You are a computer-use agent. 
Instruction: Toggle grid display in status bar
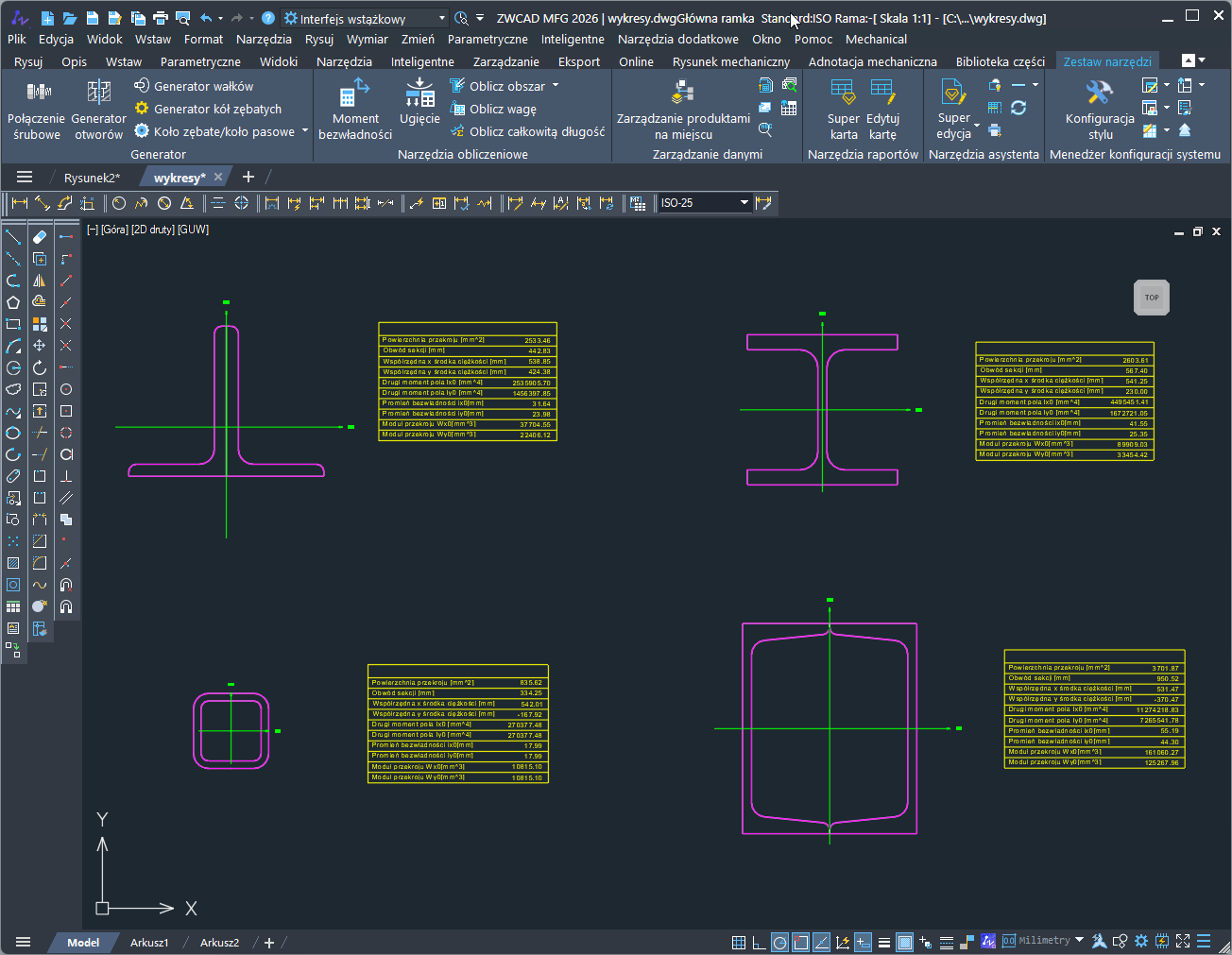pos(739,942)
